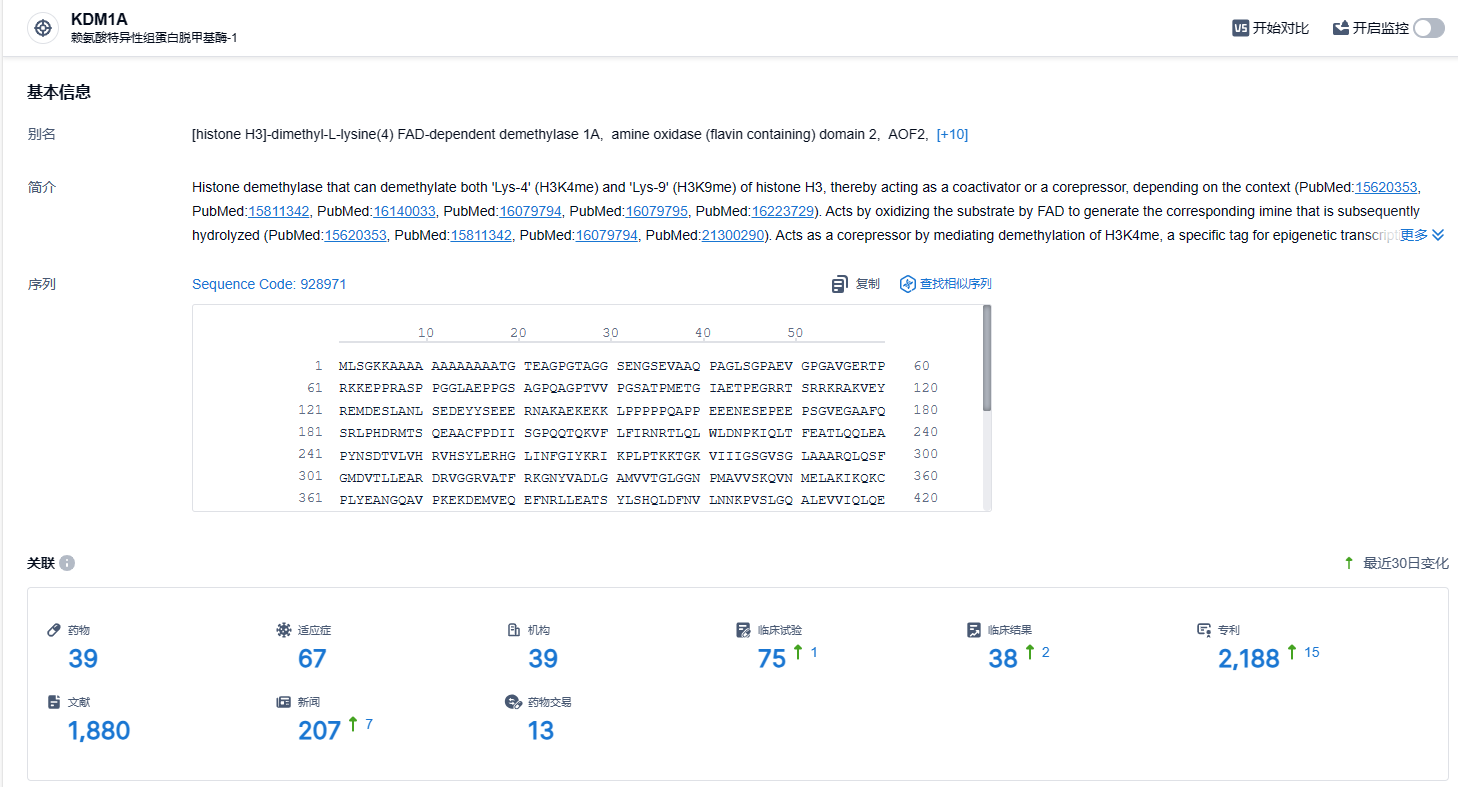This screenshot has height=787, width=1458.
Task: Click the sequence box vertical scrollbar
Action: 987,358
